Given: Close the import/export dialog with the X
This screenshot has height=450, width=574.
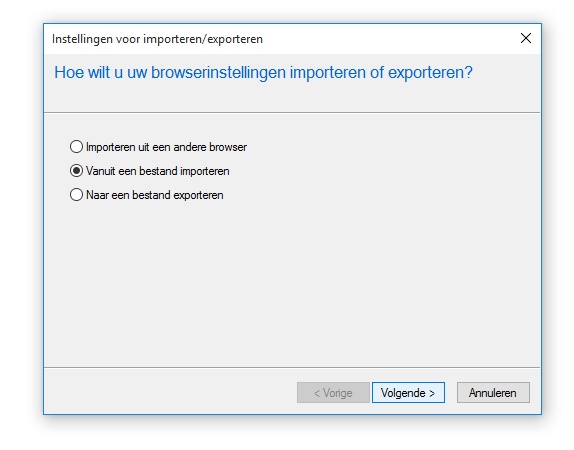Looking at the screenshot, I should tap(526, 38).
